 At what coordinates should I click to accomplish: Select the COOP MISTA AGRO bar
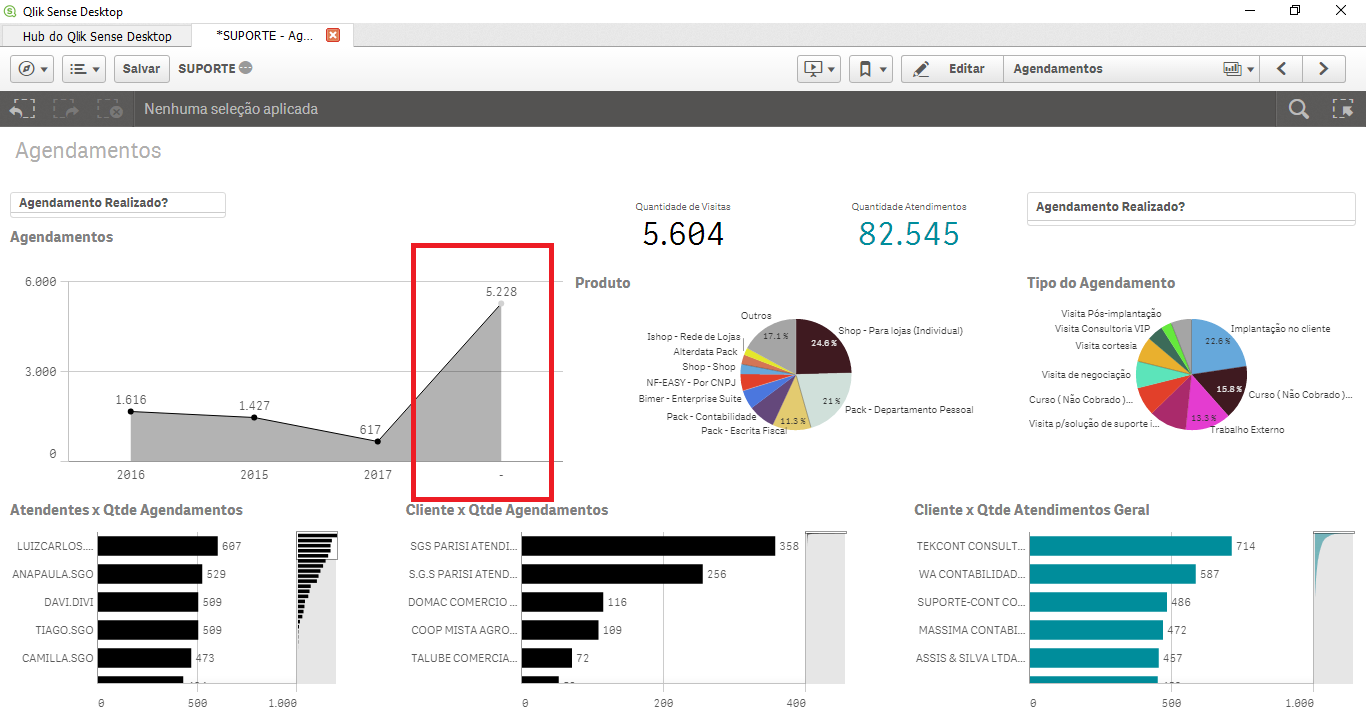tap(560, 630)
